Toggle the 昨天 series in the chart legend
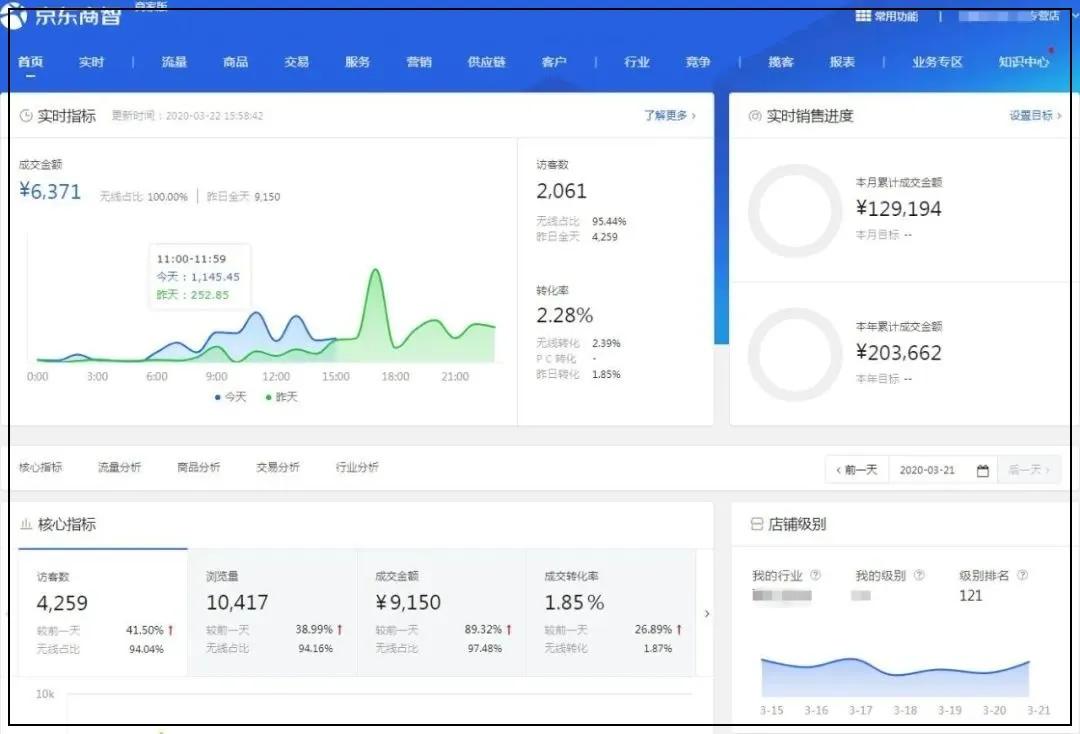The width and height of the screenshot is (1080, 734). (281, 396)
